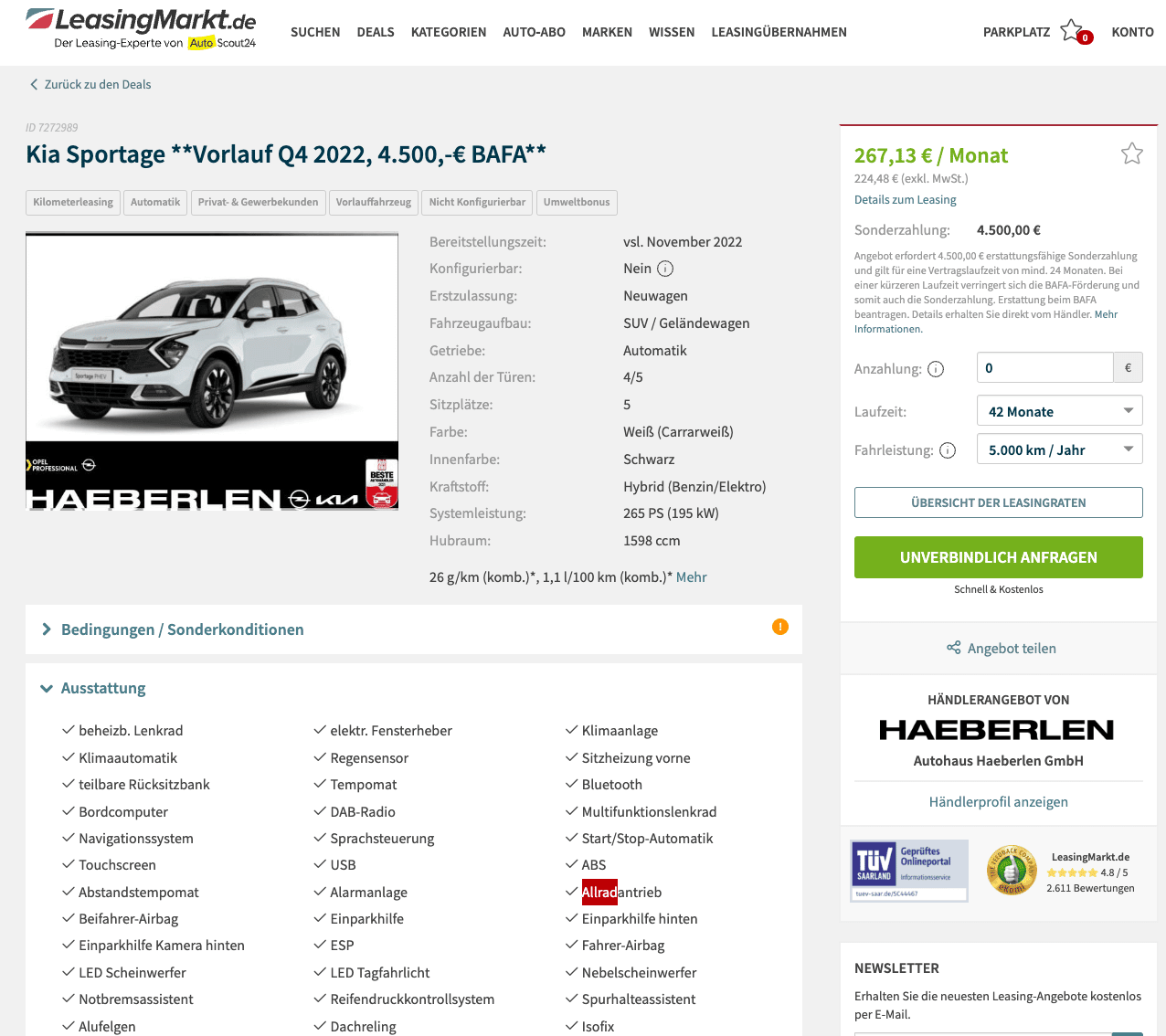Click Spurhalteassistent equipment item

pyautogui.click(x=639, y=999)
